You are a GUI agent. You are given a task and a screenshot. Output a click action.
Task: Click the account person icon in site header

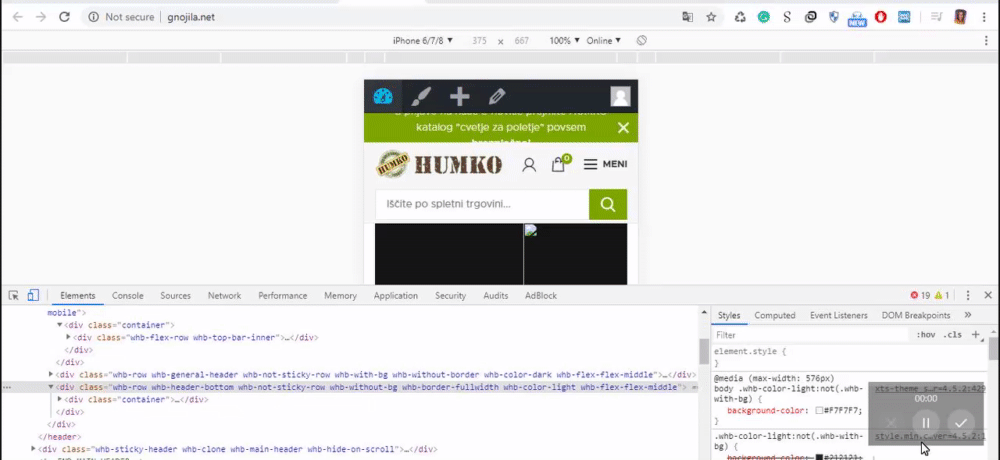click(529, 165)
